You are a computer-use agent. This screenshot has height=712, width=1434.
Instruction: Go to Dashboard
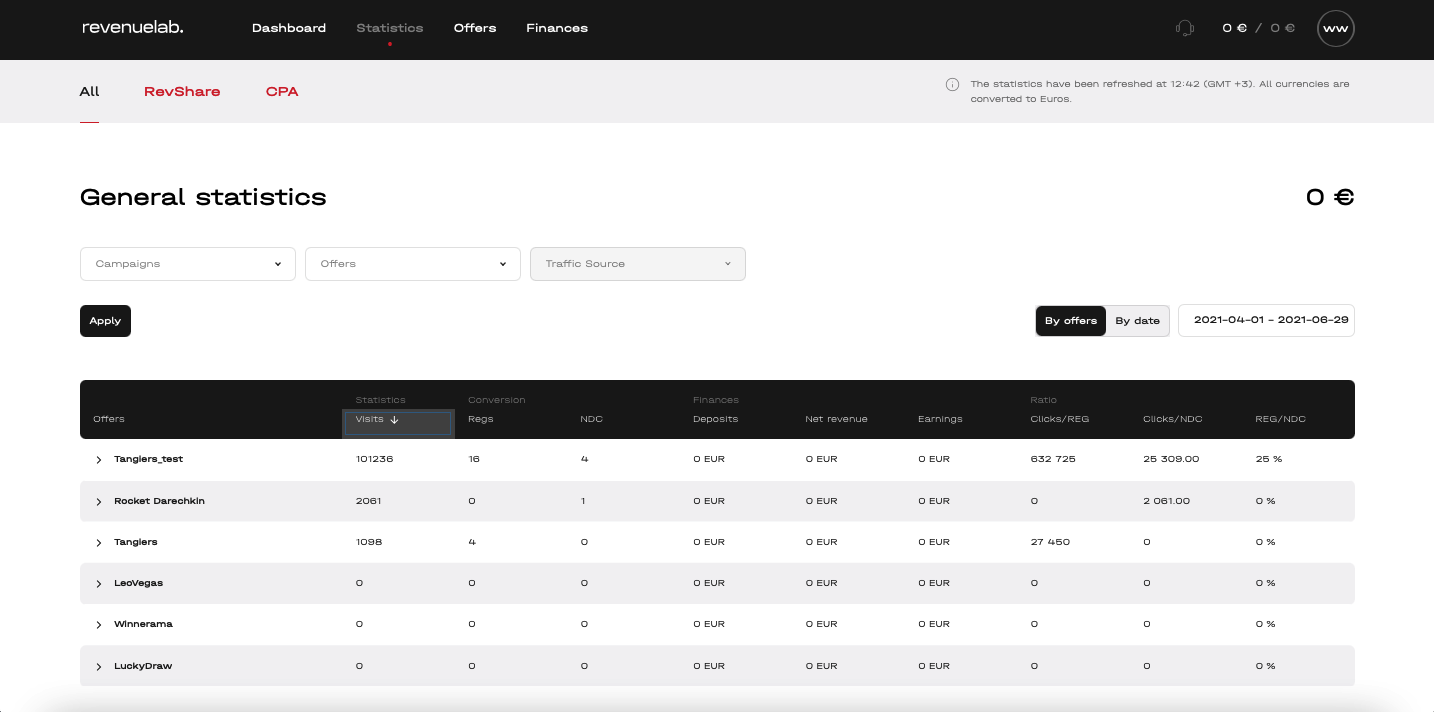click(289, 28)
